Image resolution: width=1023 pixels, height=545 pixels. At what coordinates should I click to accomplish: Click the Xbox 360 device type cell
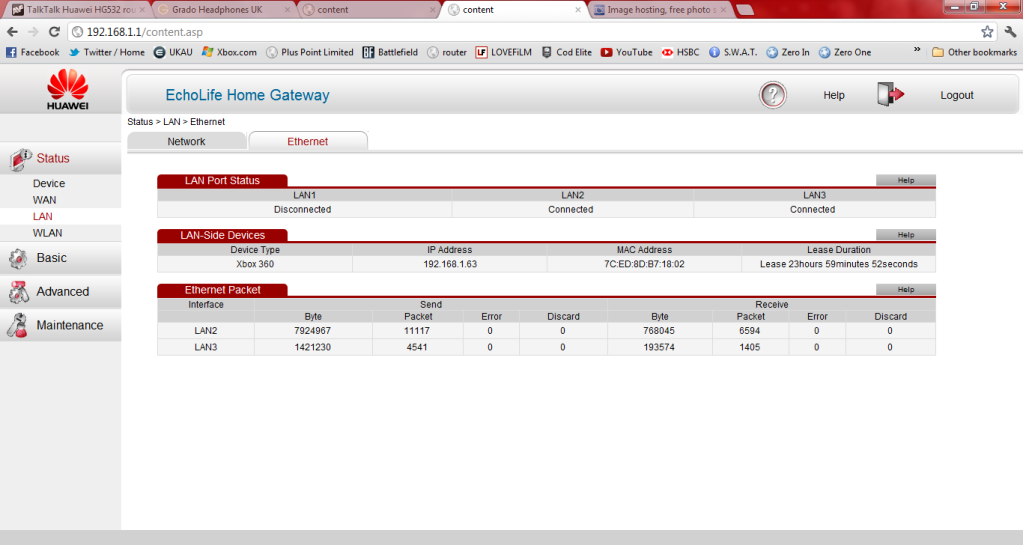255,264
